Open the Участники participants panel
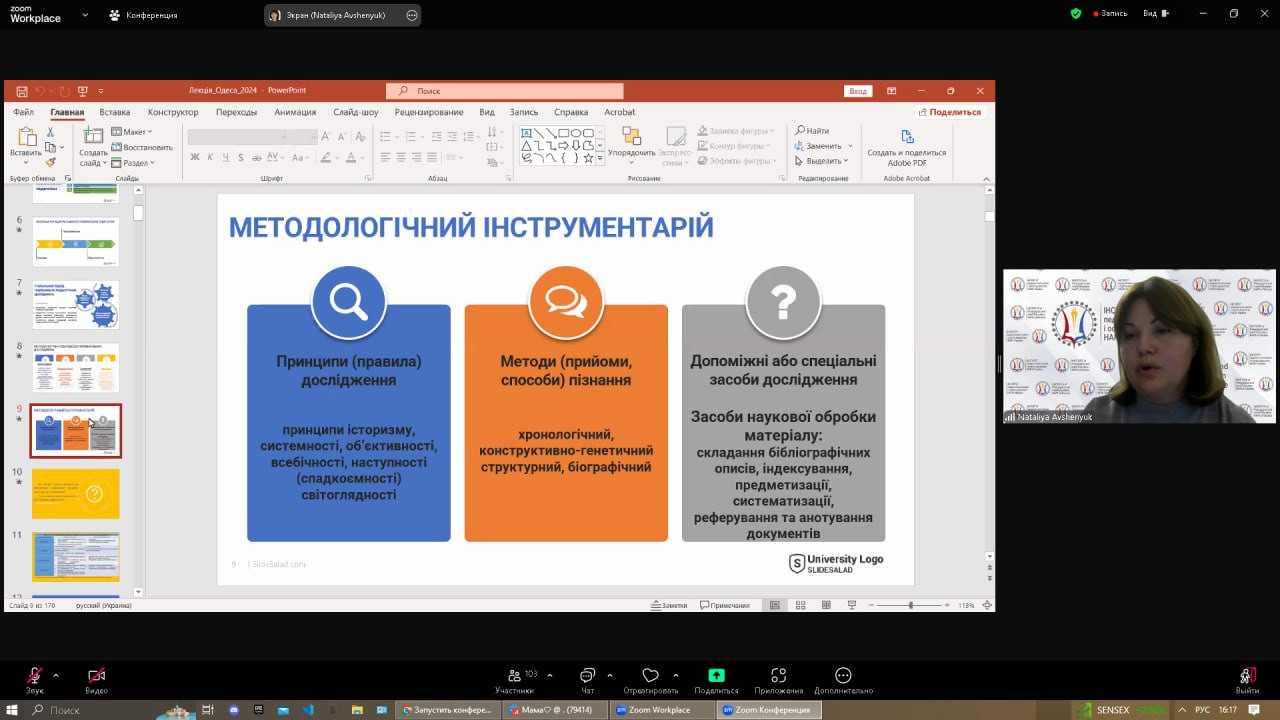 [x=515, y=676]
